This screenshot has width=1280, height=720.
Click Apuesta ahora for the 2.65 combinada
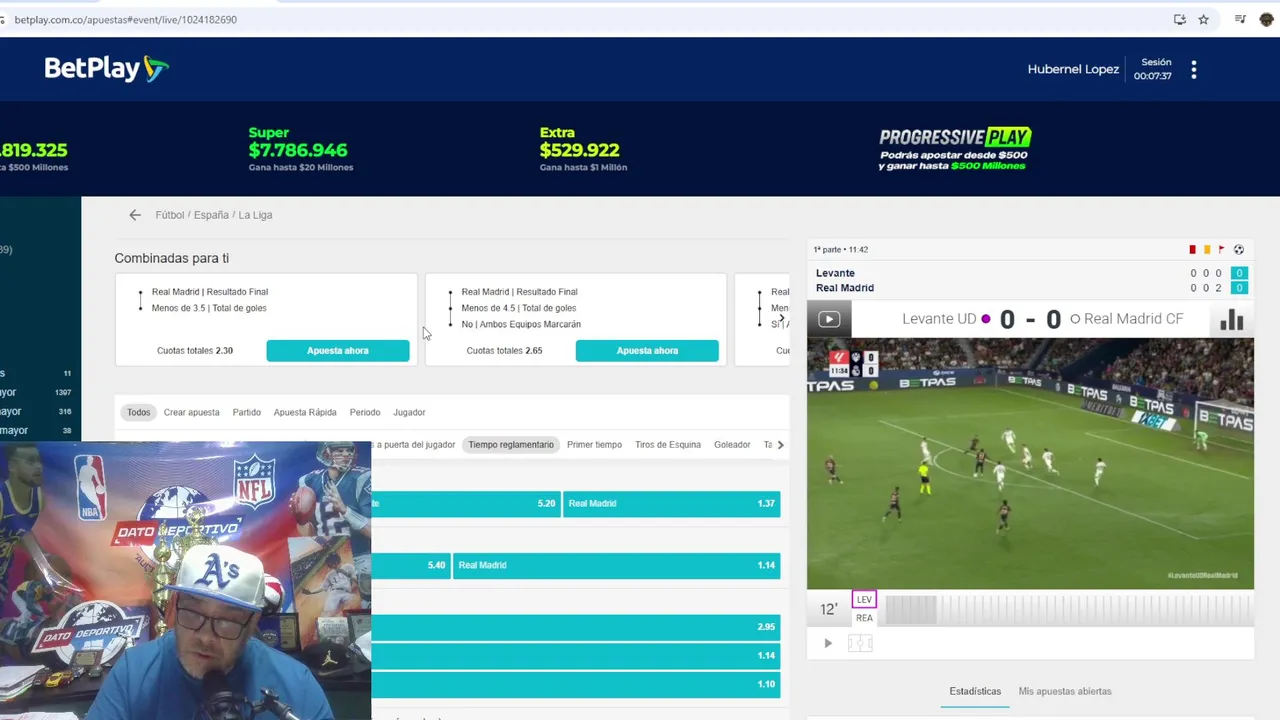pos(647,351)
